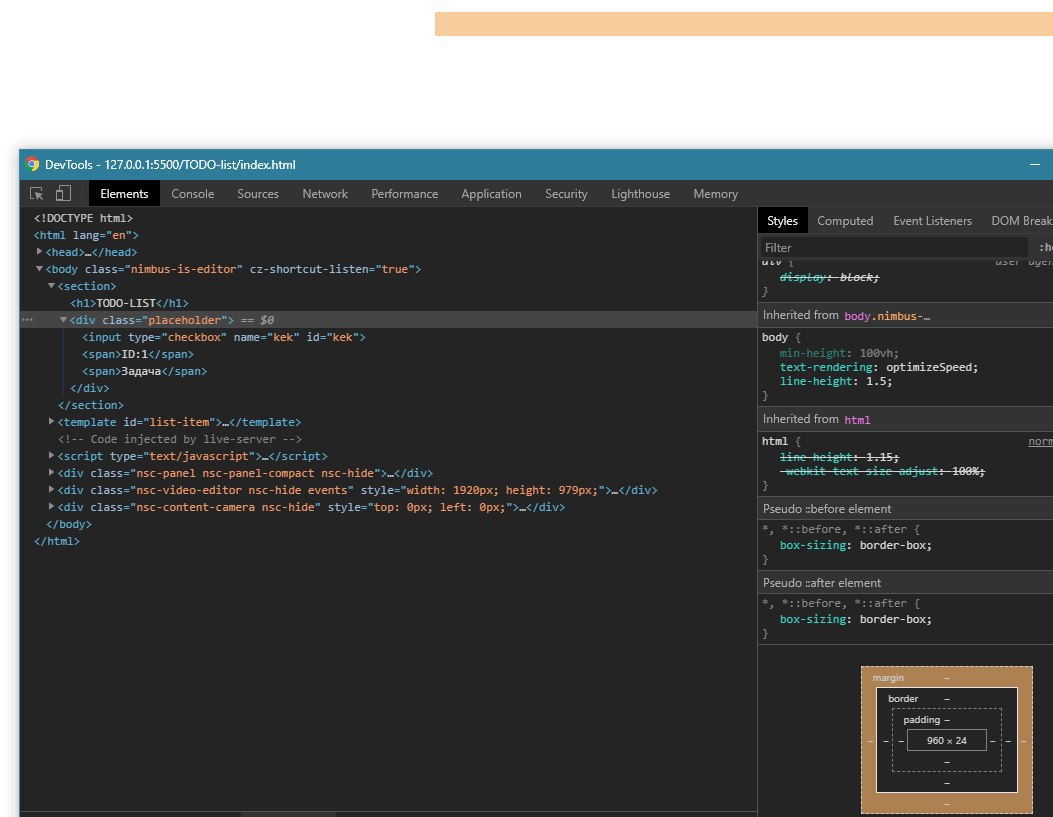Click the webkit-text-size-adjust declaration
The image size is (1053, 817).
[882, 471]
